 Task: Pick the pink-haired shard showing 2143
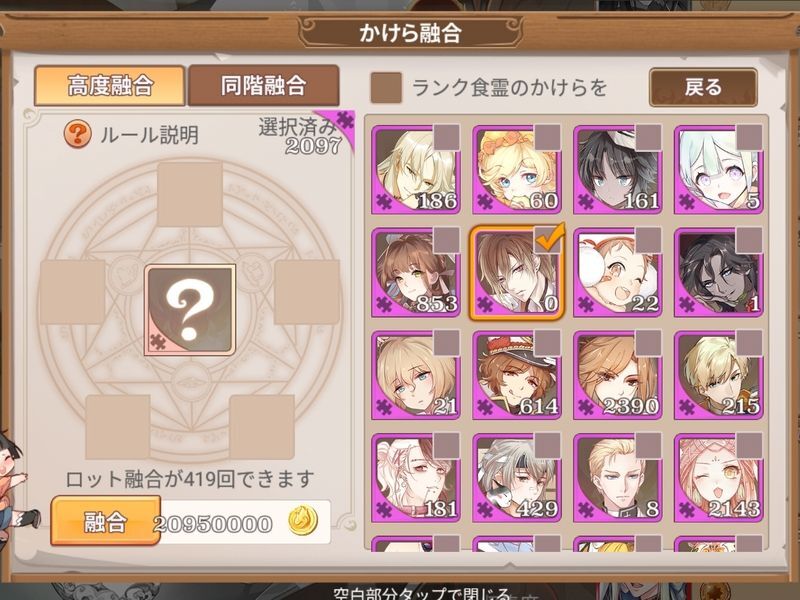point(718,478)
